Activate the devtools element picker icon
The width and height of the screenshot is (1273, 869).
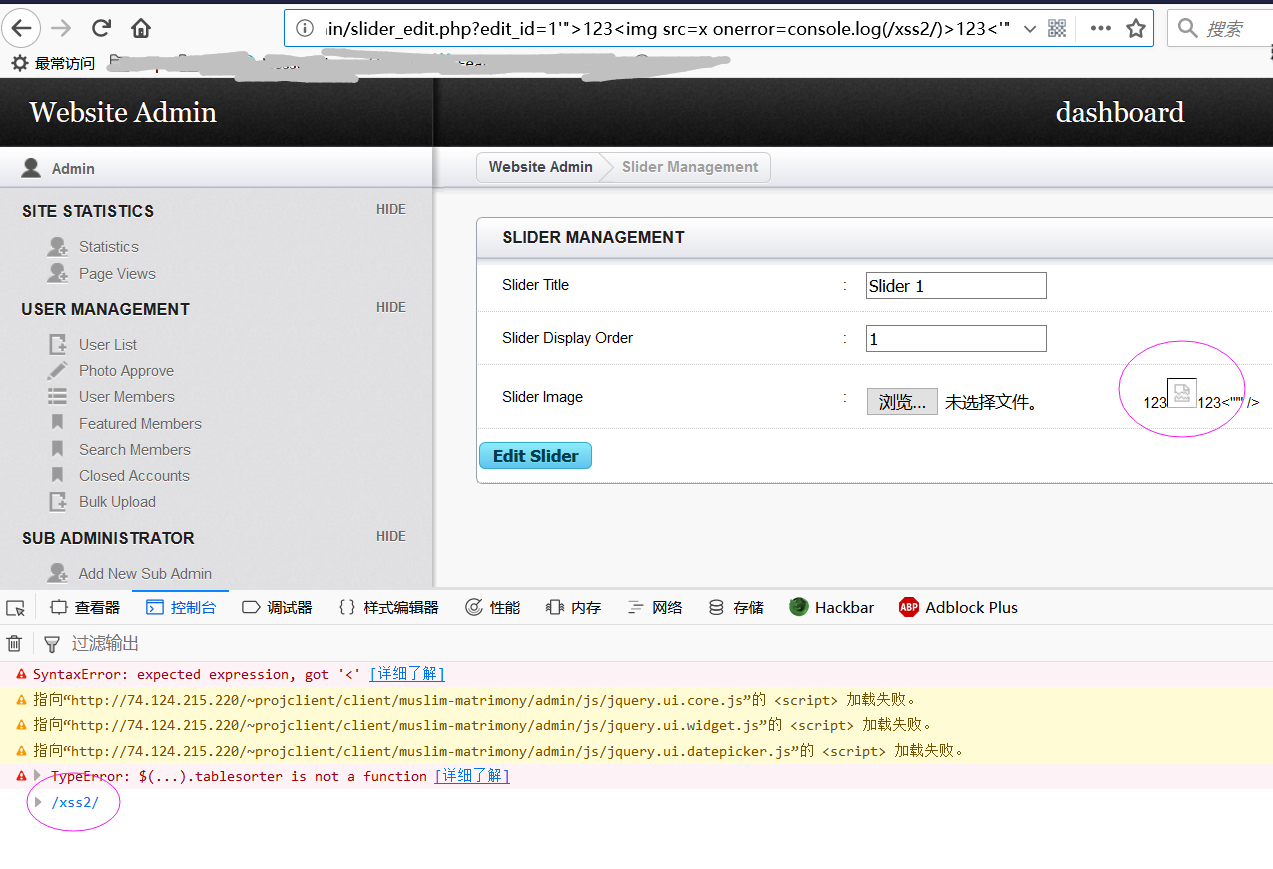15,607
